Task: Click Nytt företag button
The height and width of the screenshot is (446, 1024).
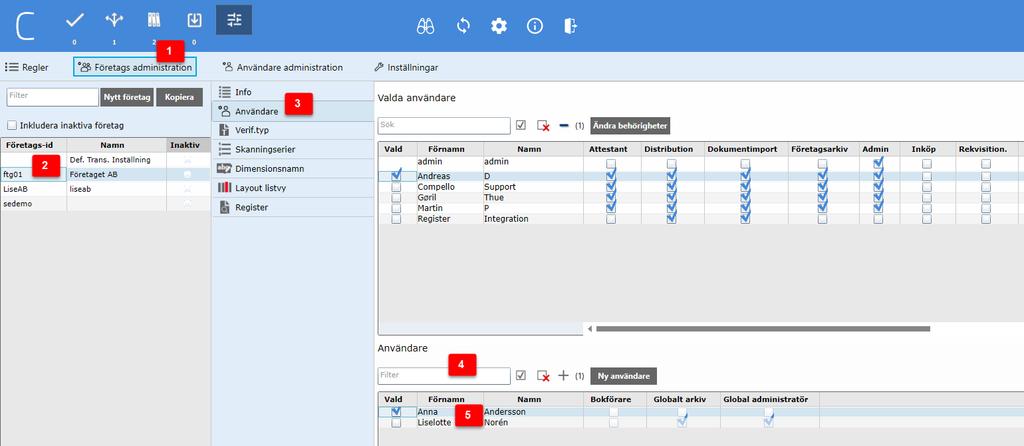Action: 127,97
